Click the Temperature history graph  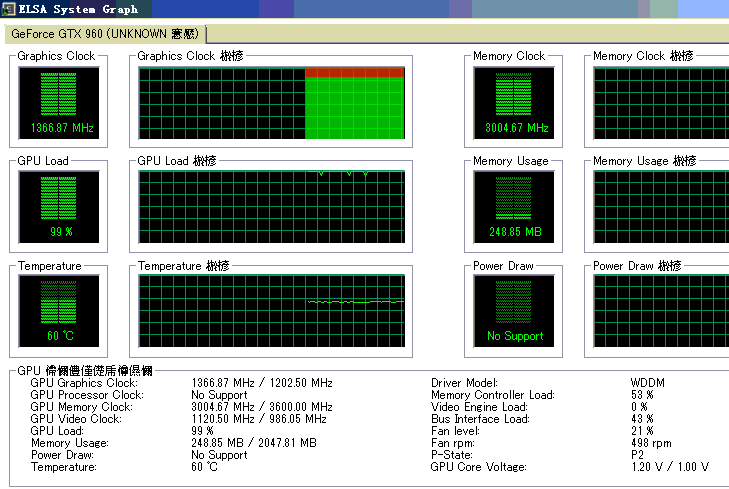[x=272, y=311]
